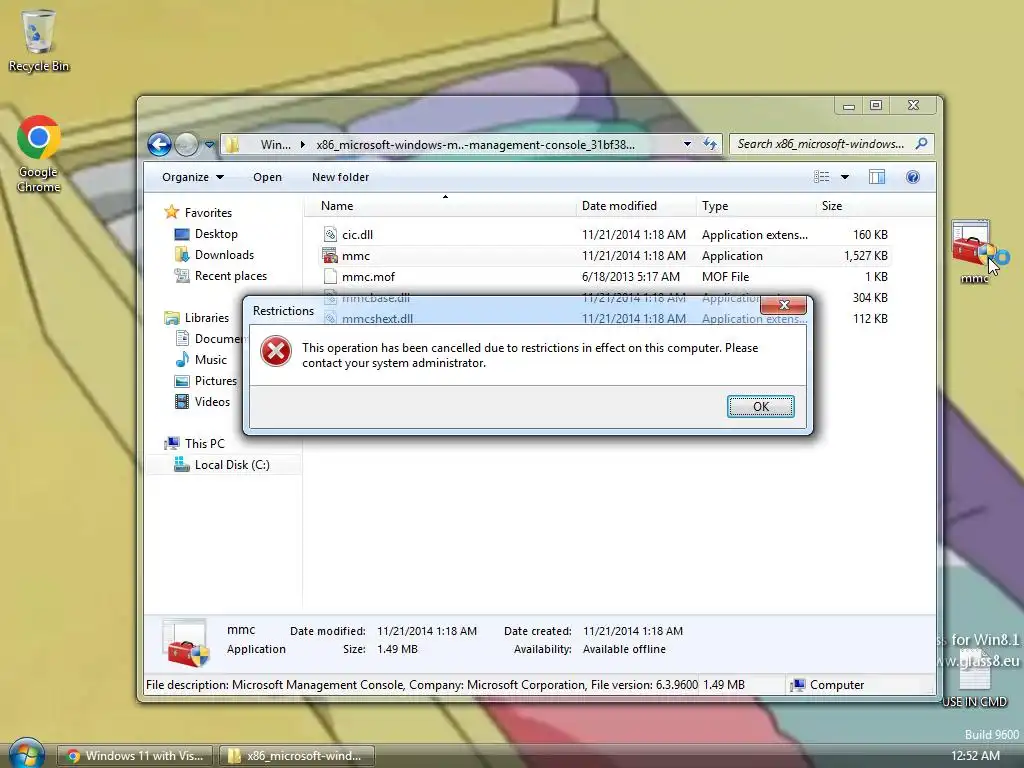Click the Back arrow in Explorer

coord(159,144)
